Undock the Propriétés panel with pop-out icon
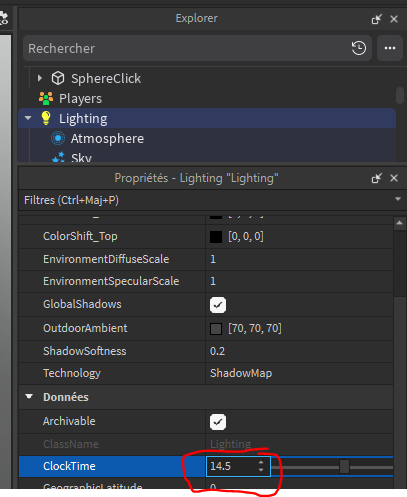 (x=376, y=178)
